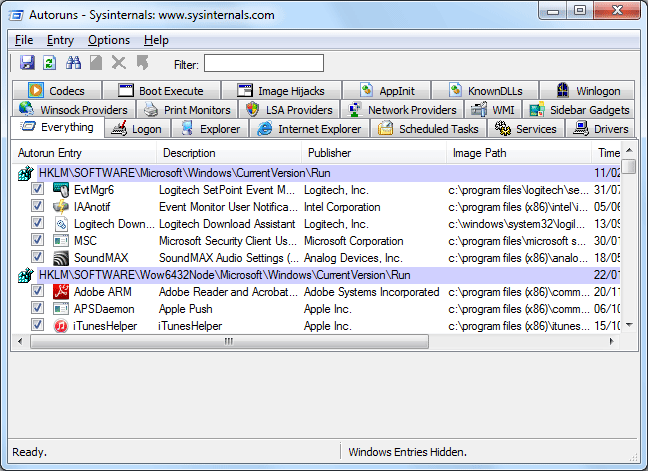Open the Entry menu
The height and width of the screenshot is (471, 648).
(60, 40)
